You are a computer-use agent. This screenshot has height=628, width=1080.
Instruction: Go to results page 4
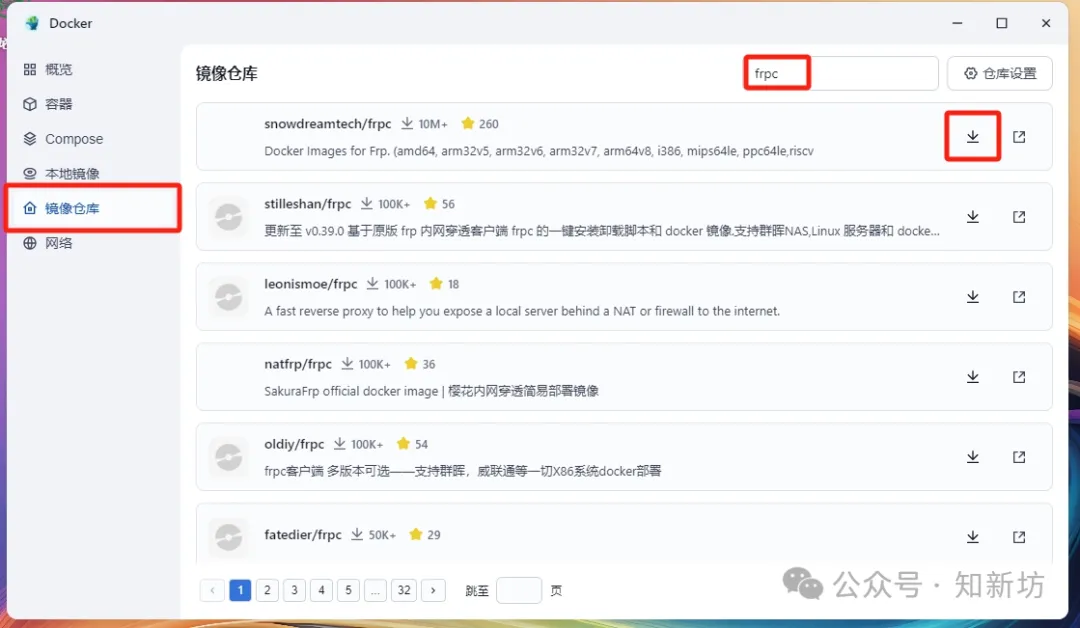coord(321,590)
